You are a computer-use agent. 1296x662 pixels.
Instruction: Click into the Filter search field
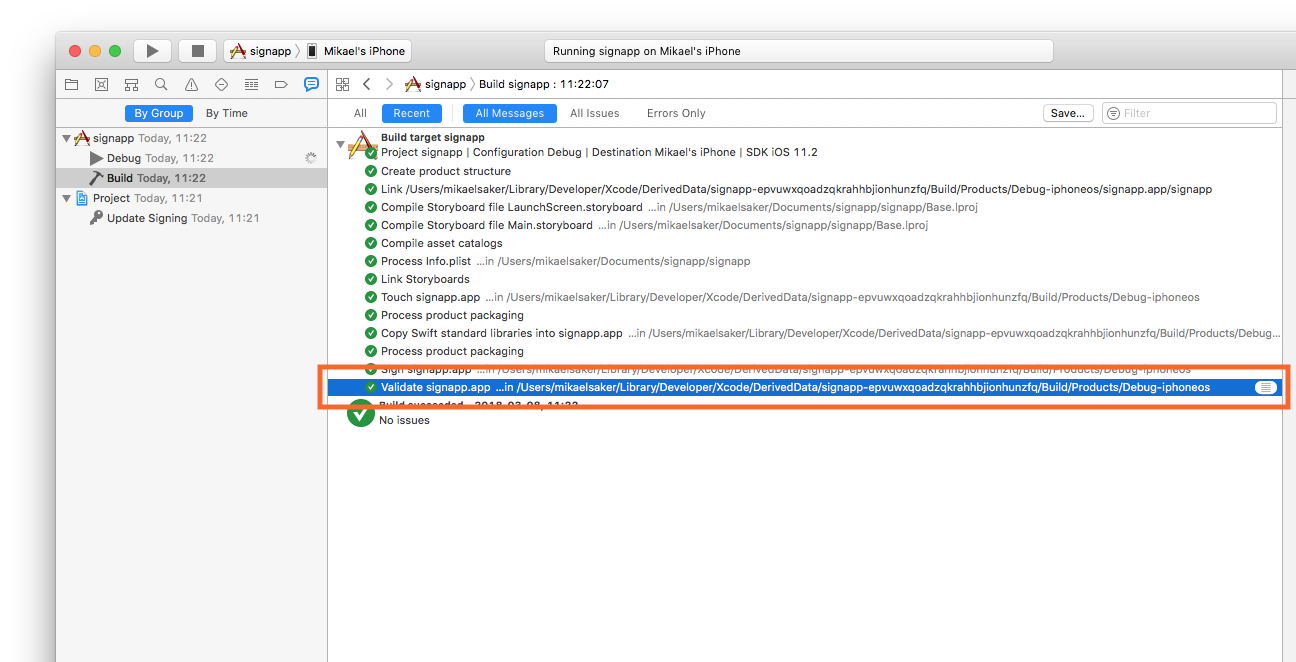click(x=1195, y=114)
